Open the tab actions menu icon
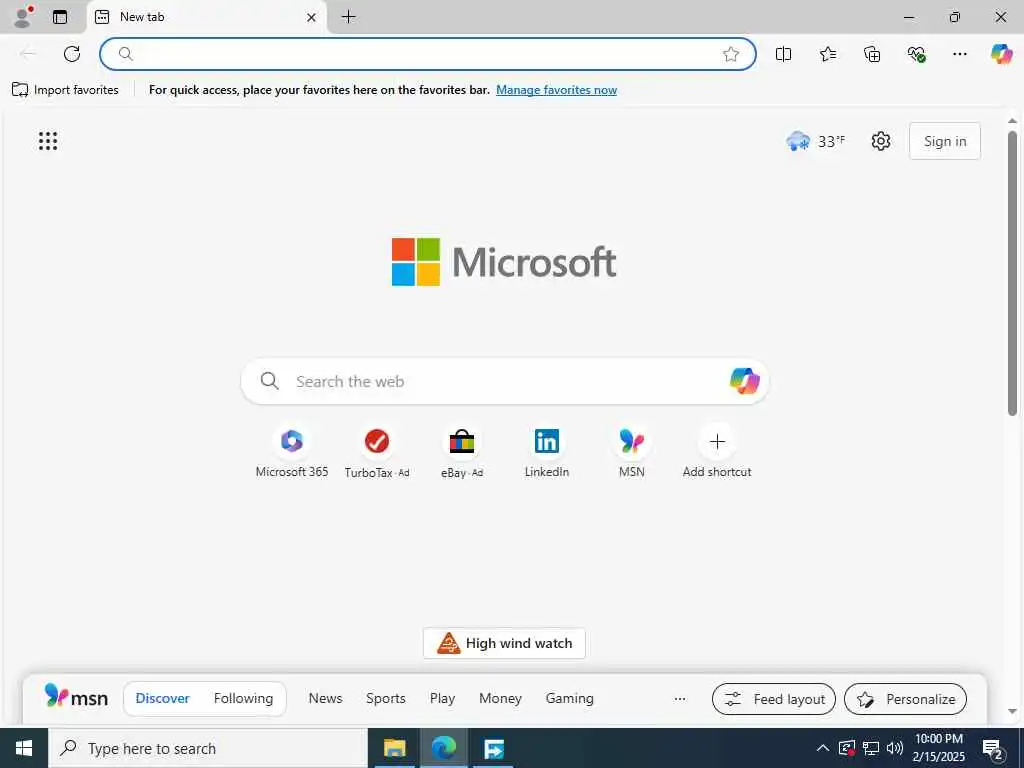Screen dimensions: 1024x768 click(60, 17)
